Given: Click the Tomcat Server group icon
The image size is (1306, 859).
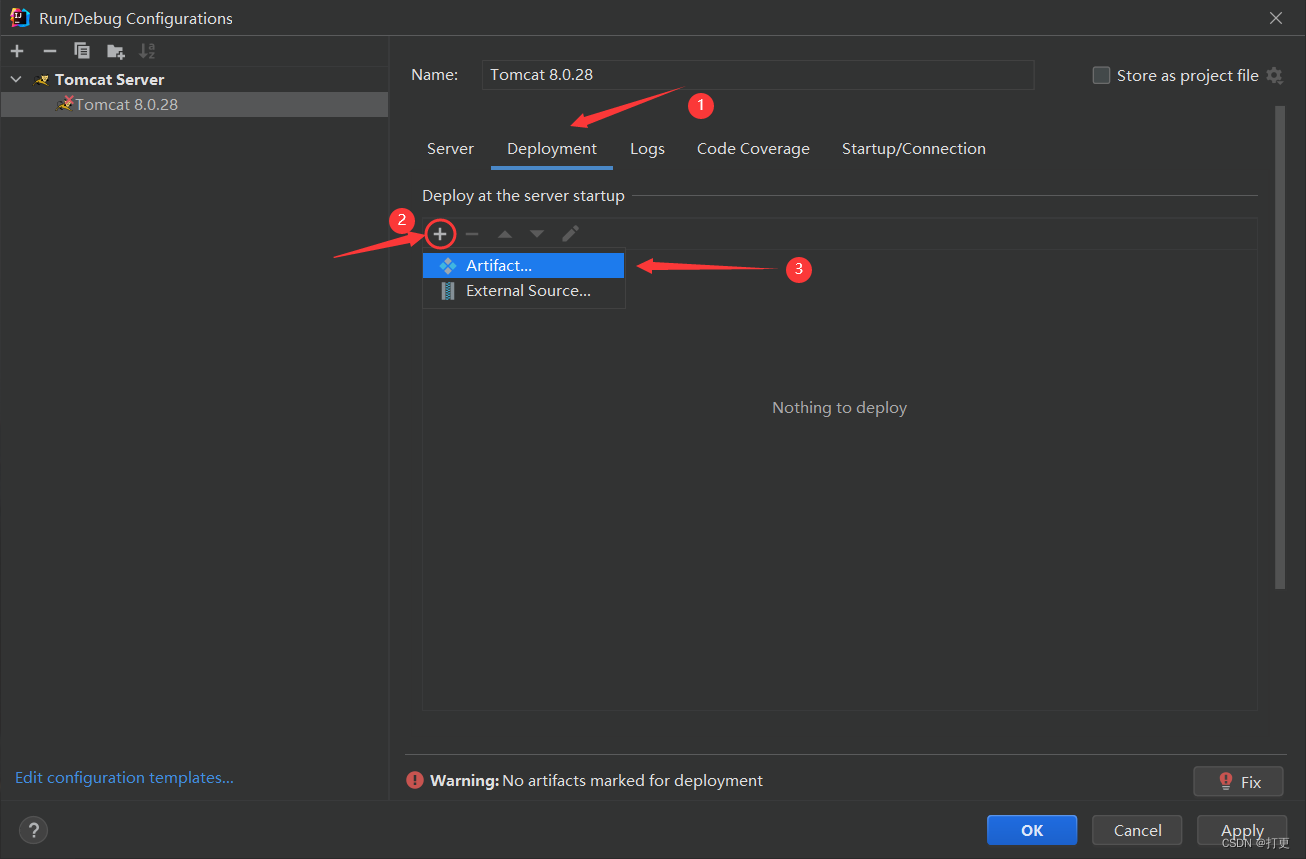Looking at the screenshot, I should click(42, 79).
